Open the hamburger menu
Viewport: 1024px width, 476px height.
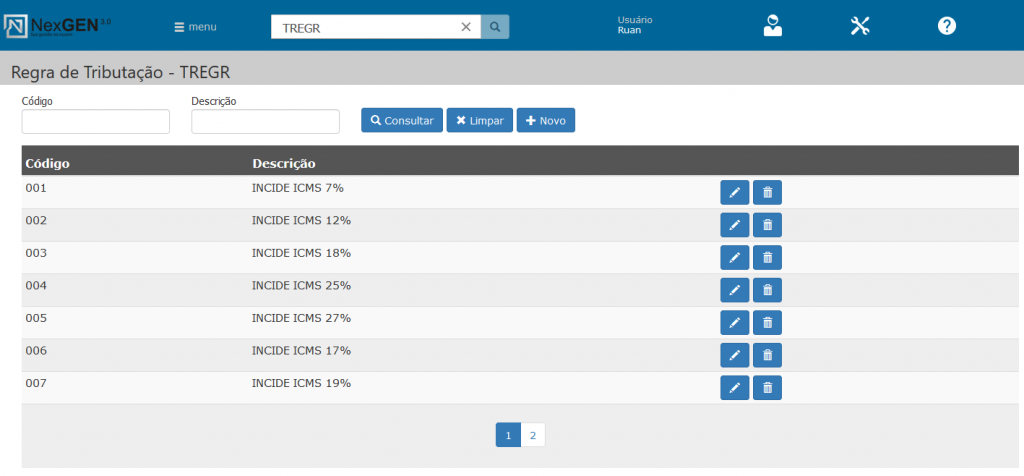coord(195,27)
